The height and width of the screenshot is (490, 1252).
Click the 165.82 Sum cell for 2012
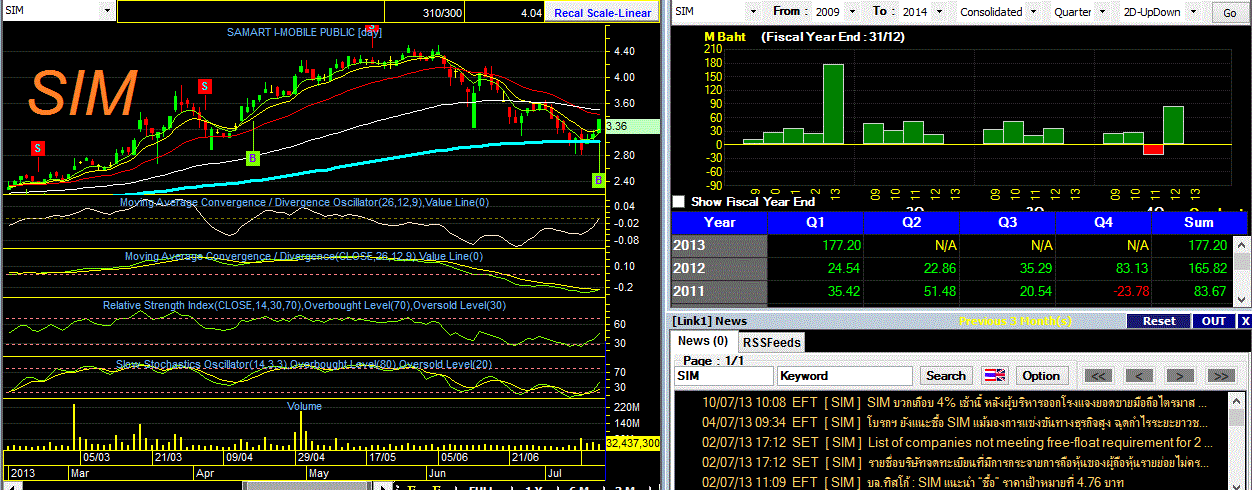[x=1193, y=268]
